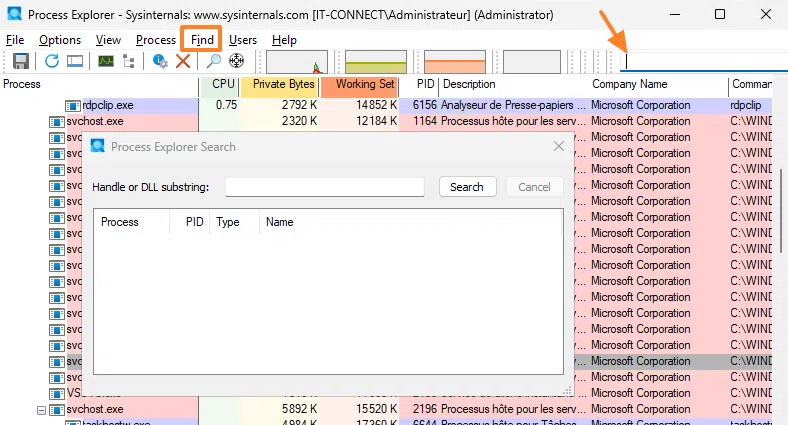Click the Save toolbar icon
788x425 pixels.
click(x=20, y=62)
